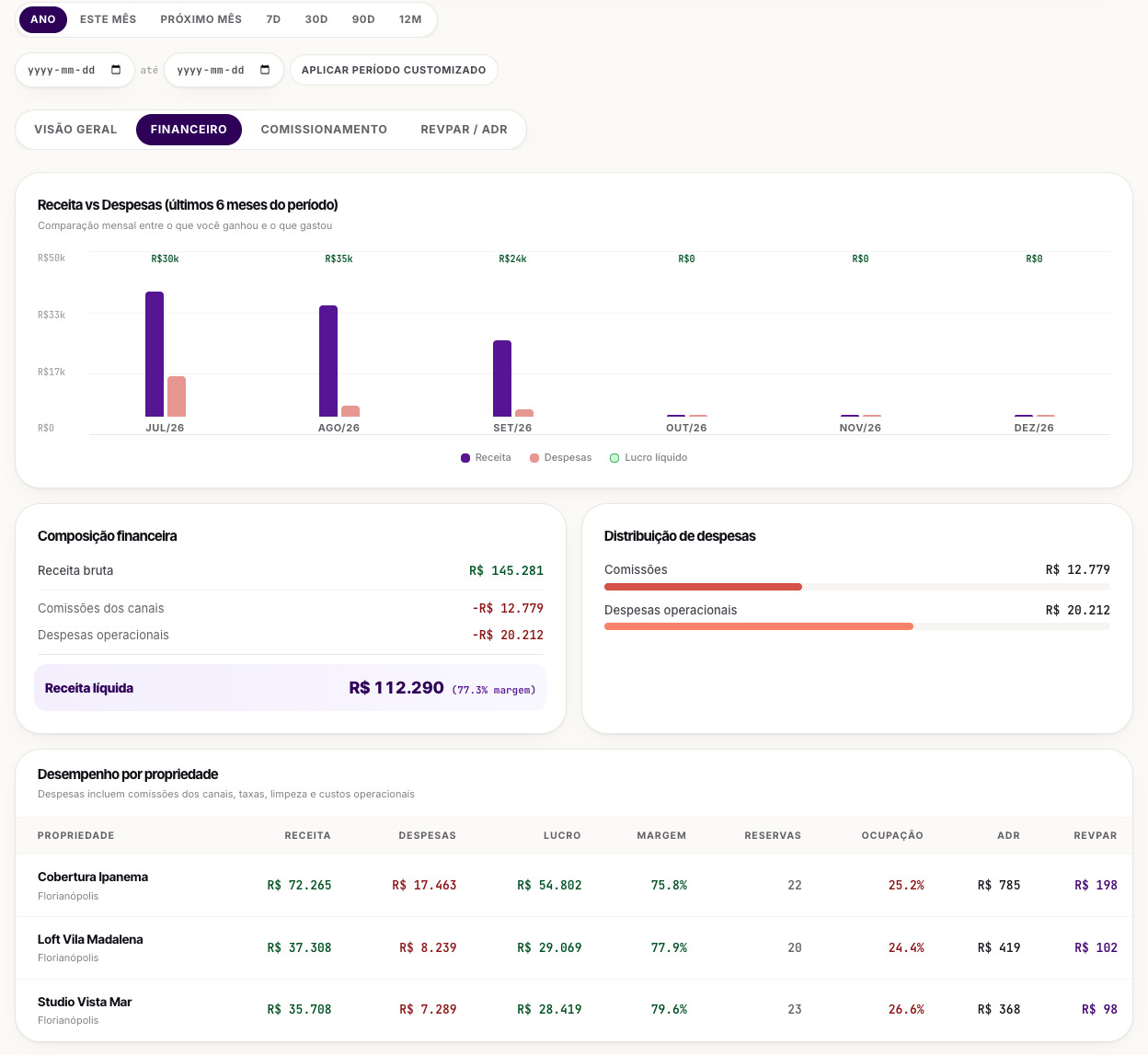Click the RECEITA column header
1148x1055 pixels.
[x=307, y=835]
